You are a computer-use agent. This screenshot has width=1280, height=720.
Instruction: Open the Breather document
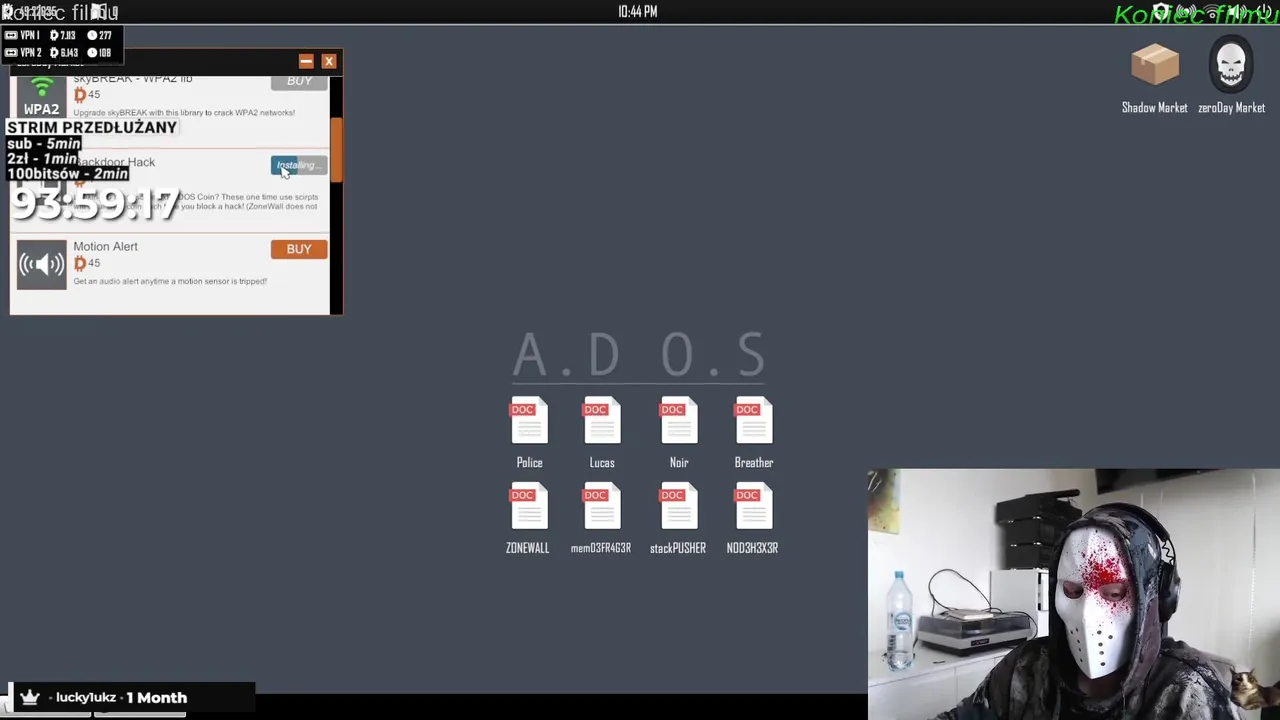753,421
